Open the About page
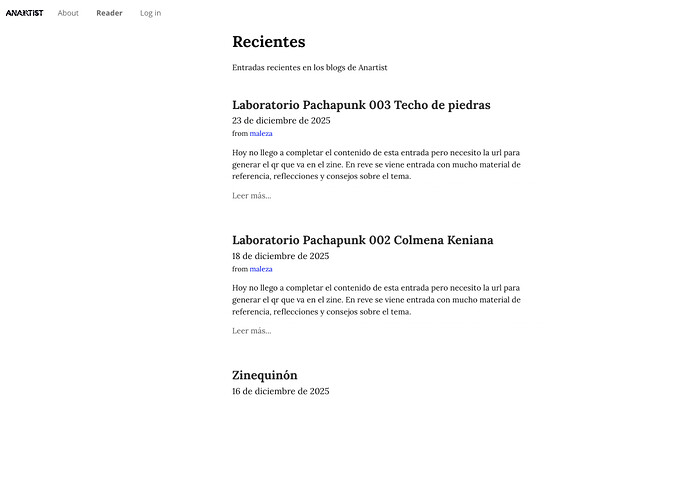This screenshot has width=690, height=498. pyautogui.click(x=68, y=13)
